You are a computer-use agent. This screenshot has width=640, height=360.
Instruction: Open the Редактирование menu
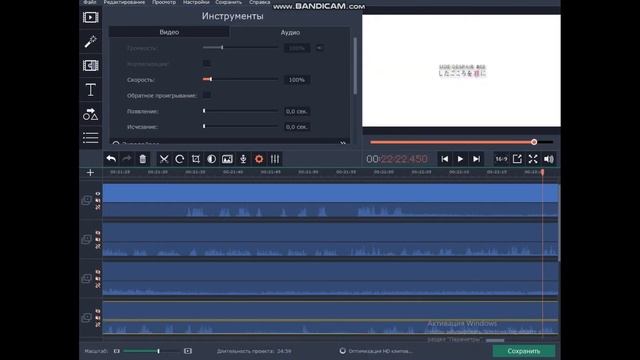pos(124,2)
